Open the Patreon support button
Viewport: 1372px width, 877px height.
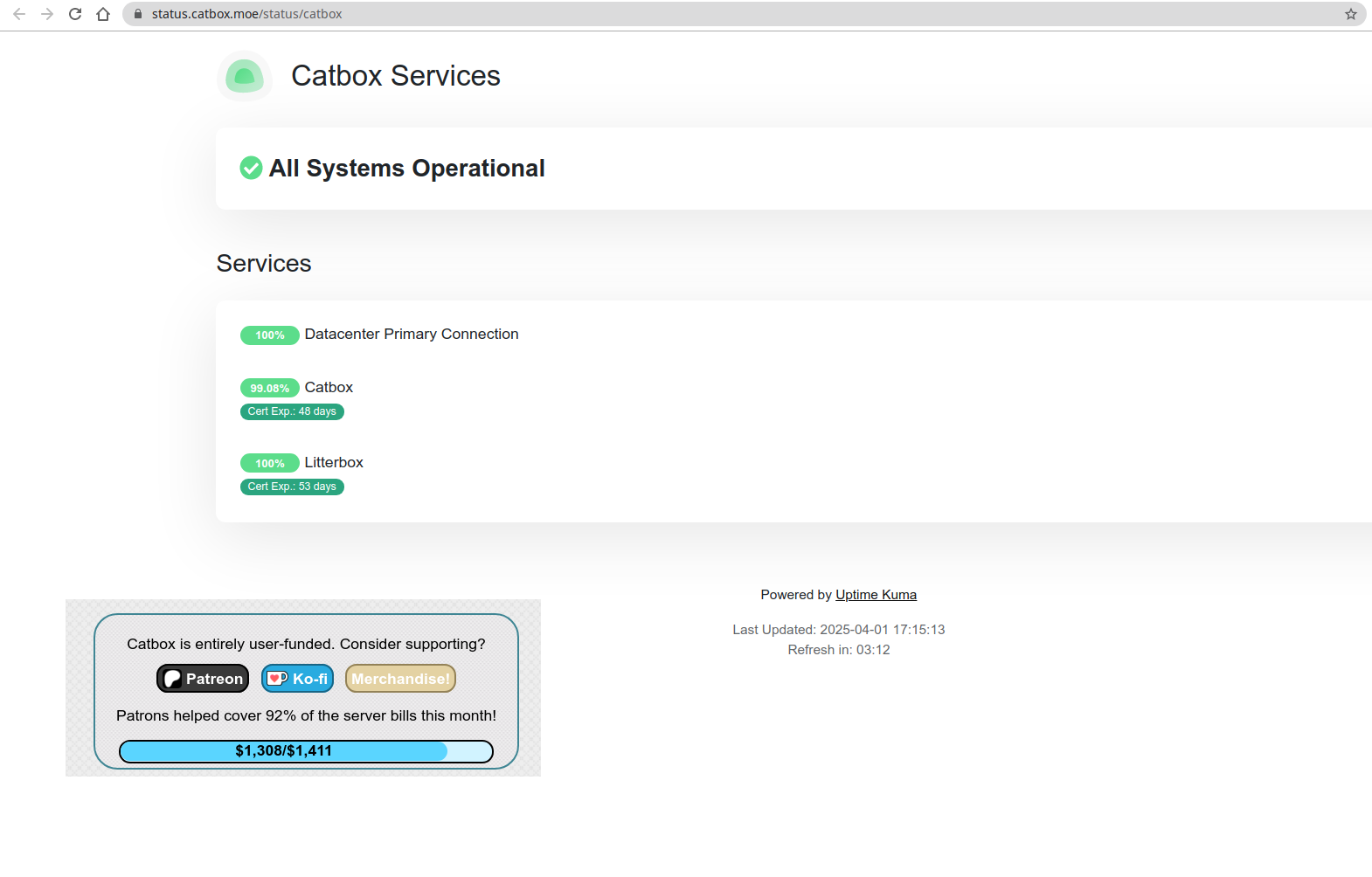[x=203, y=679]
